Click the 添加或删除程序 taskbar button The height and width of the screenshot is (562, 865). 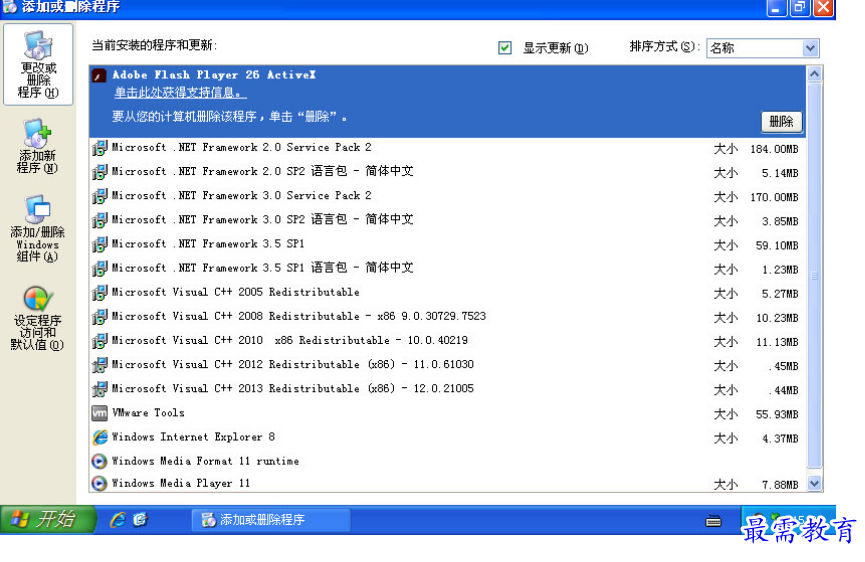click(x=271, y=520)
